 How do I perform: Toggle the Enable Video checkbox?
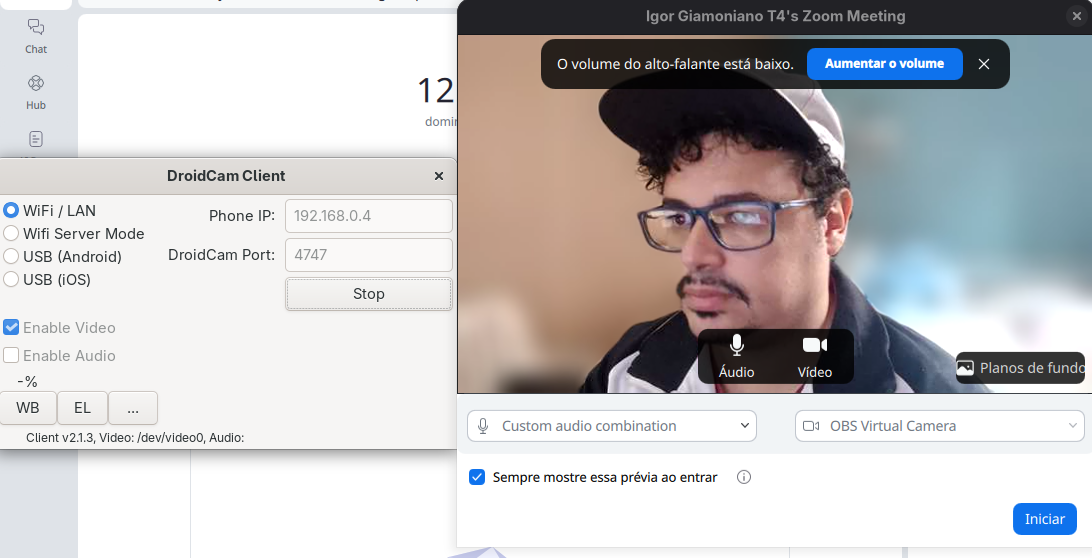pos(11,327)
